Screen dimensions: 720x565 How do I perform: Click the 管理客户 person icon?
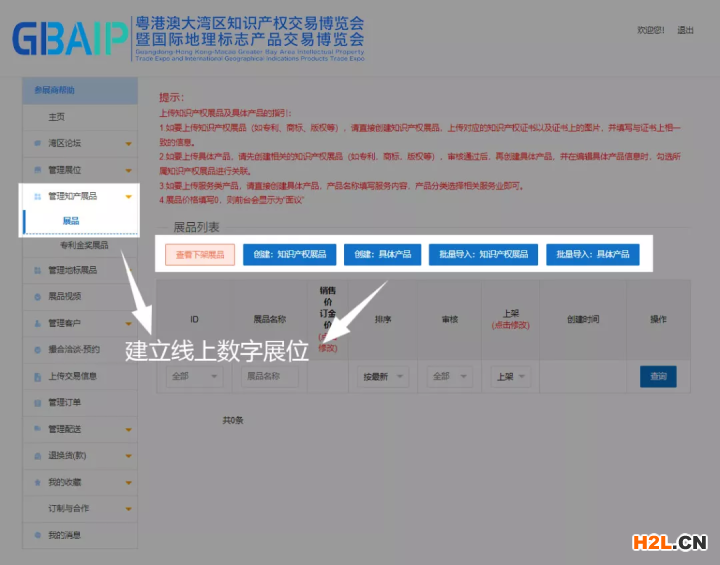[x=38, y=323]
